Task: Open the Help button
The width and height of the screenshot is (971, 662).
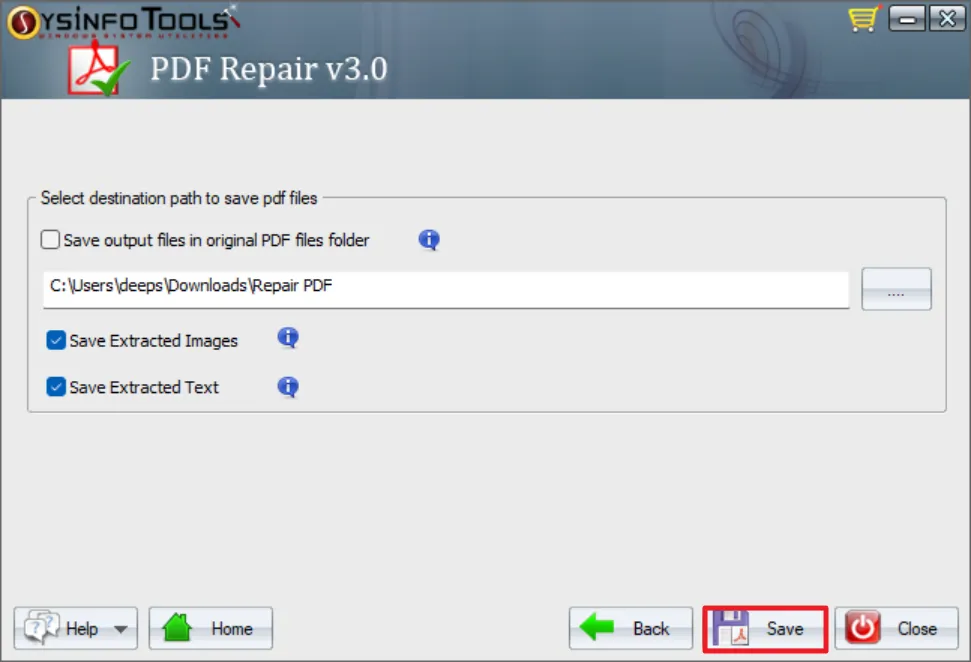Action: pos(76,628)
